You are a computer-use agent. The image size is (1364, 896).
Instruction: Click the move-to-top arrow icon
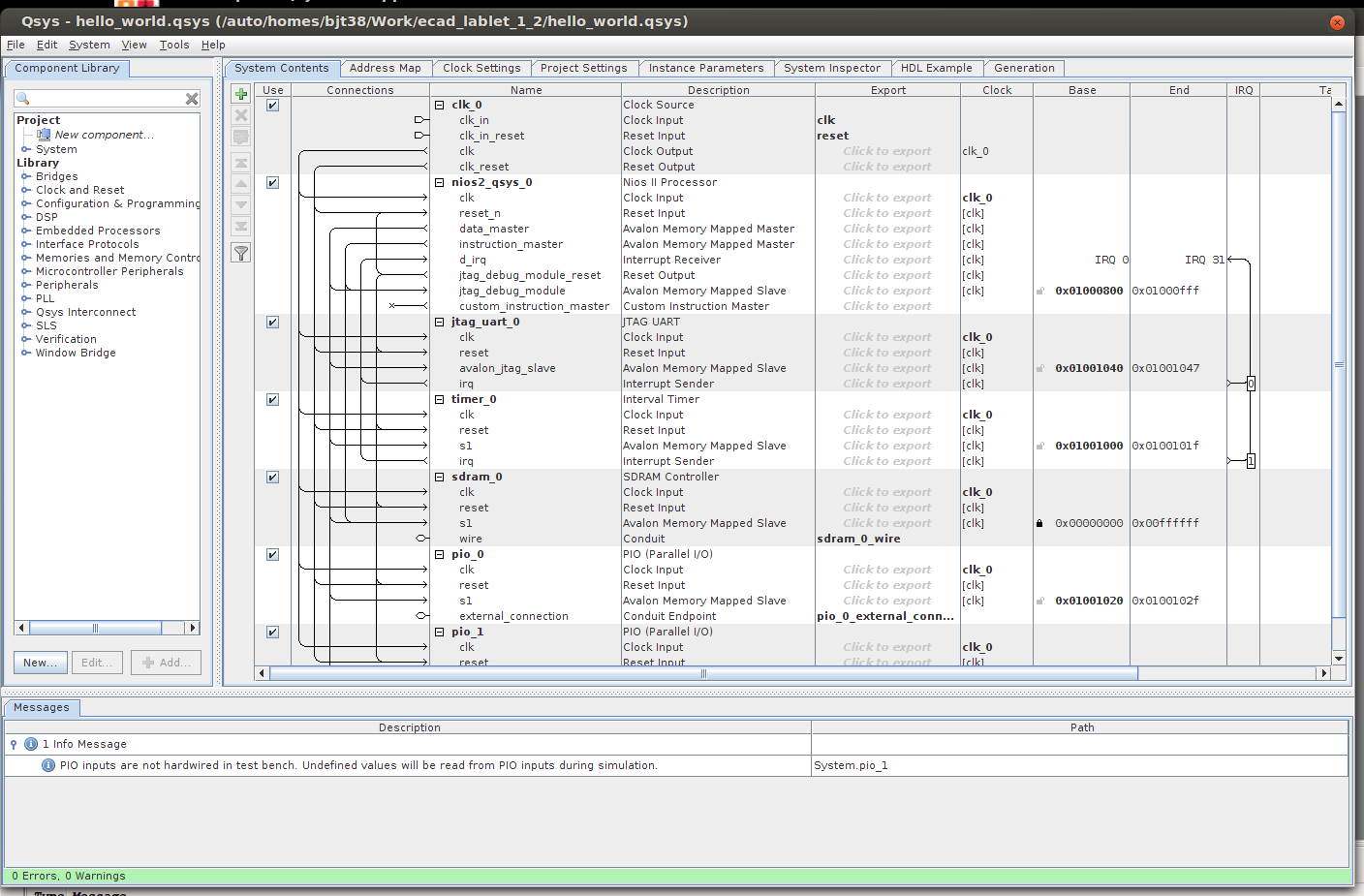coord(241,163)
